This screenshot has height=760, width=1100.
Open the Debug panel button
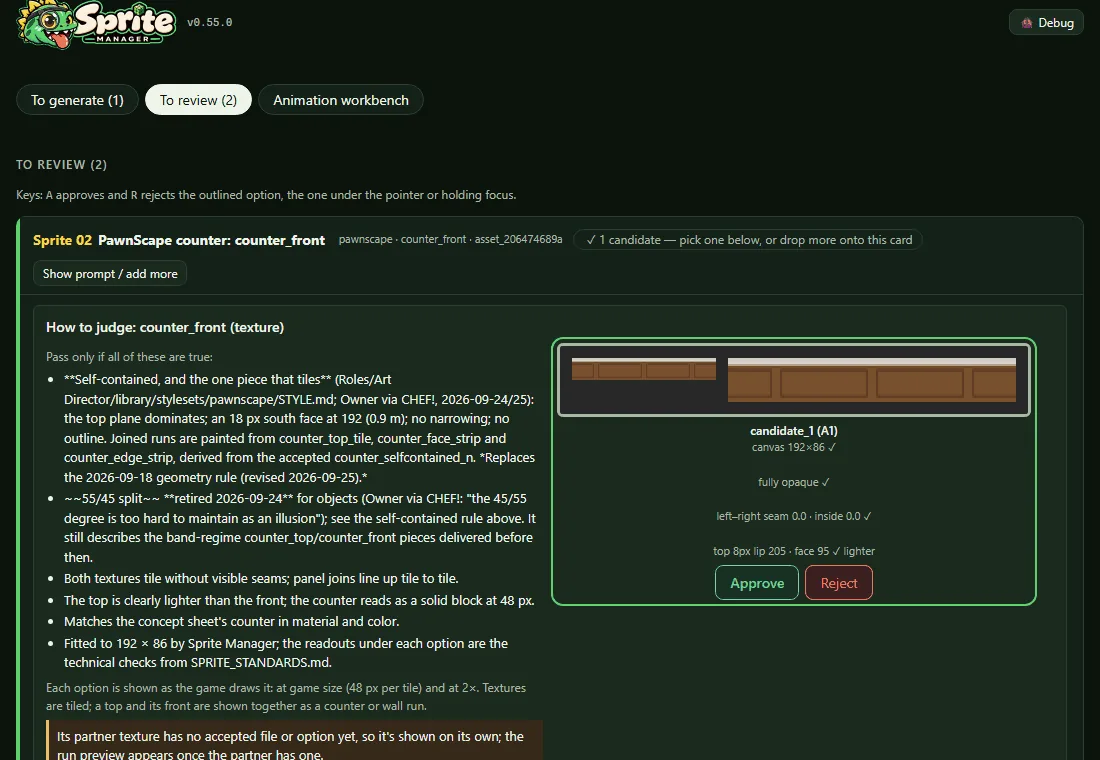[x=1046, y=22]
